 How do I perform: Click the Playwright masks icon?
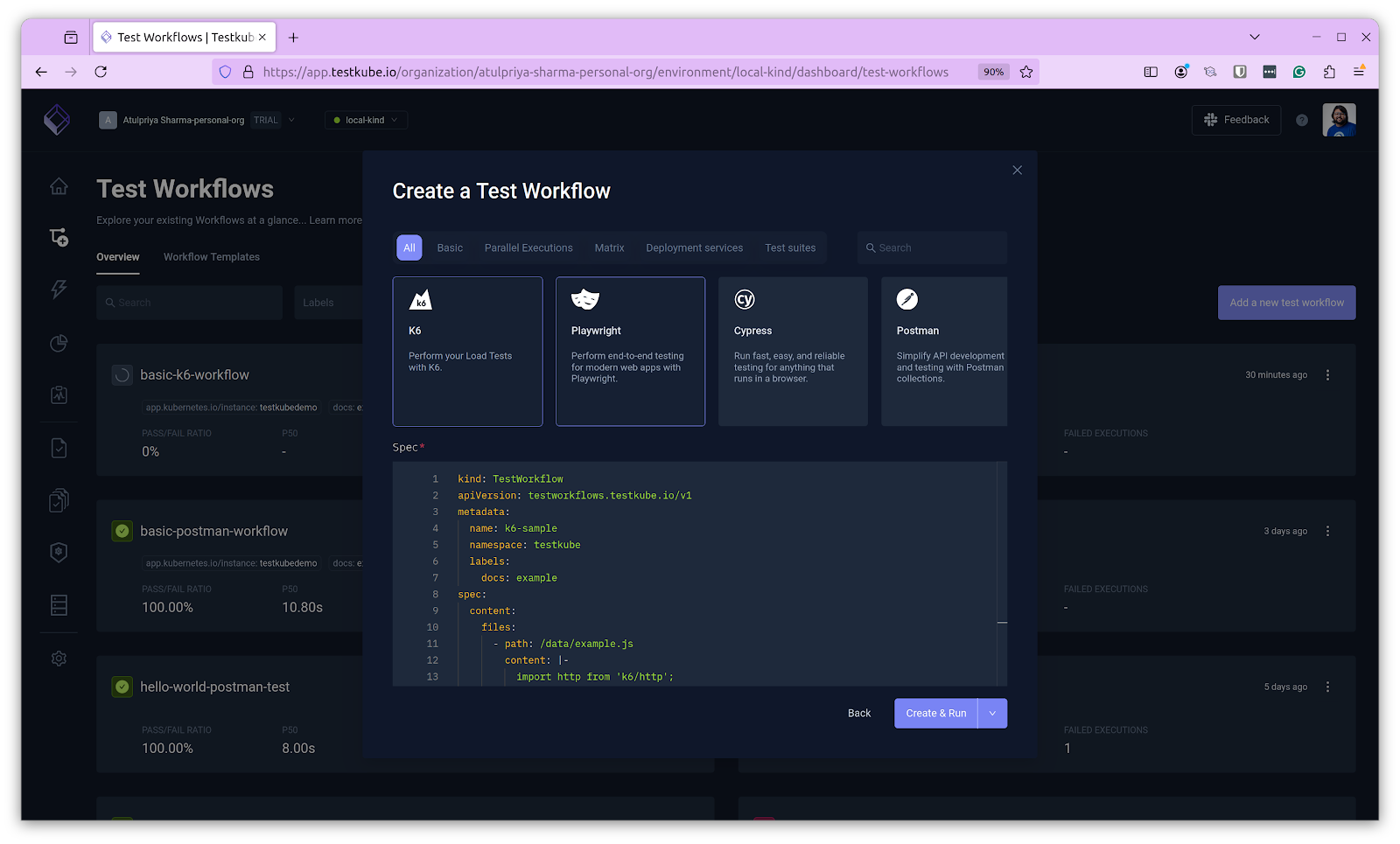pos(584,299)
